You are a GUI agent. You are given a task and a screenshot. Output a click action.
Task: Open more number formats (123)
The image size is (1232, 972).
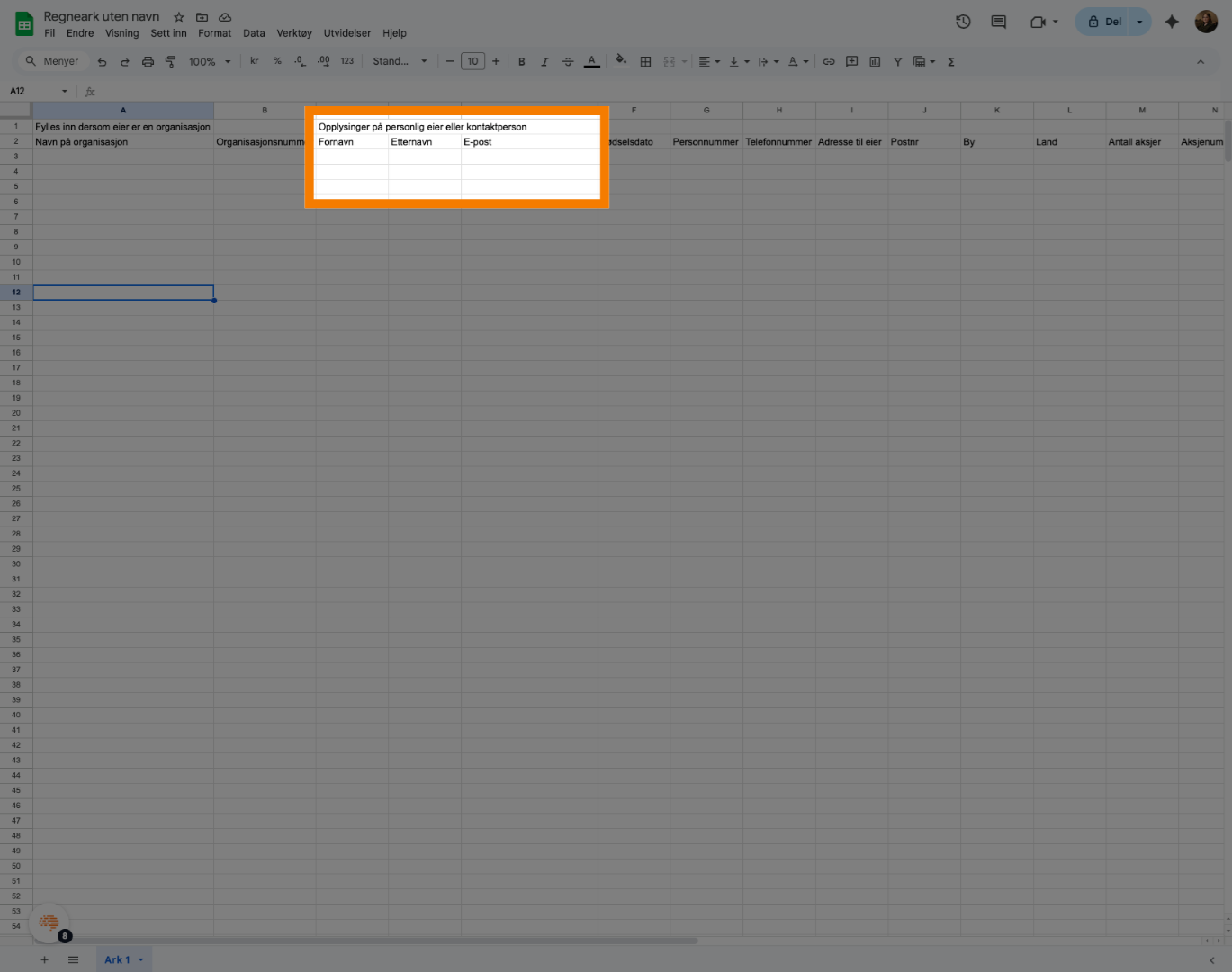click(347, 61)
